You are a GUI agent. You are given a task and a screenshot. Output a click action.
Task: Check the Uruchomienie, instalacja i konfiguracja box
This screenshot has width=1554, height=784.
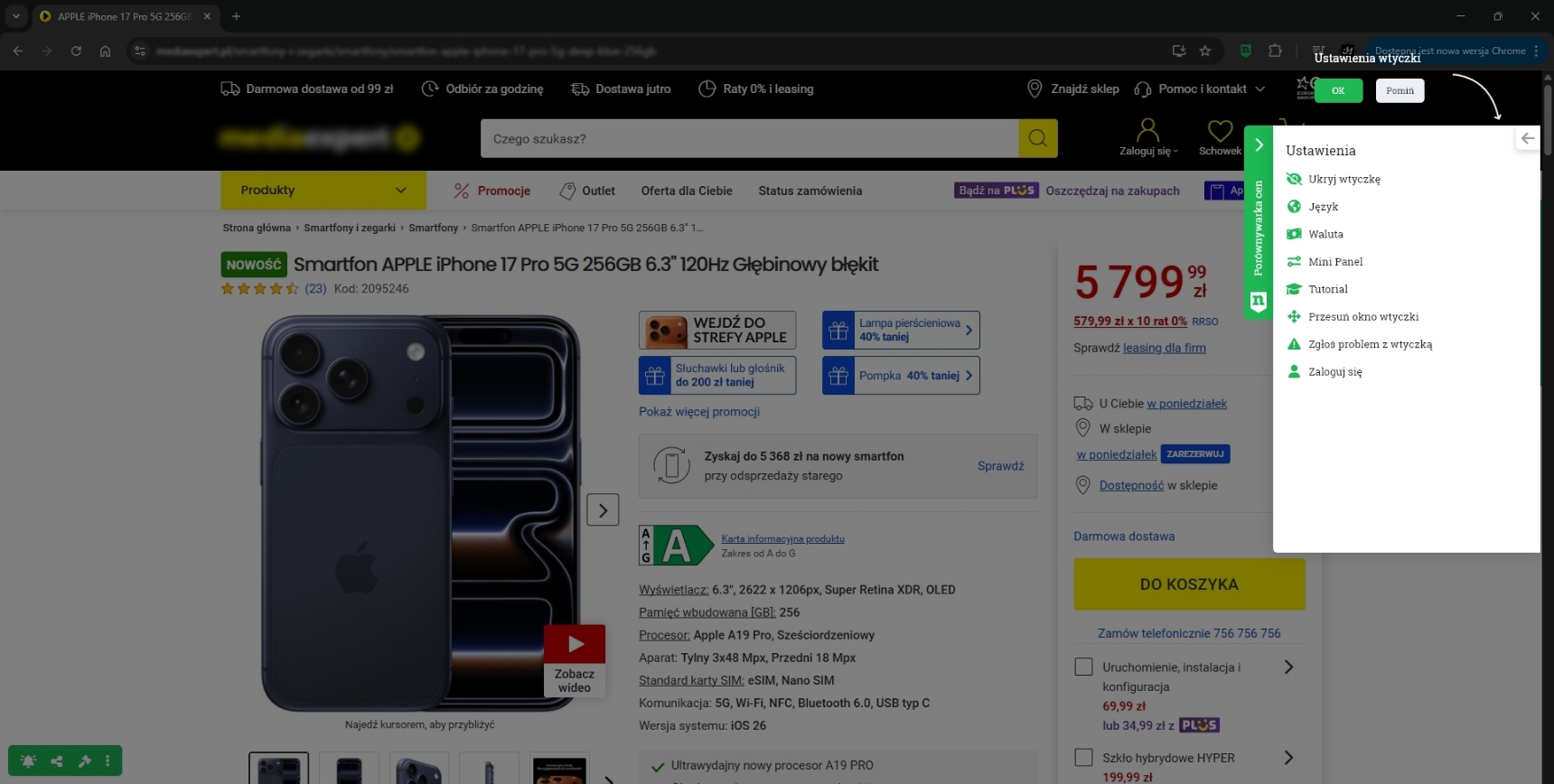(x=1083, y=667)
